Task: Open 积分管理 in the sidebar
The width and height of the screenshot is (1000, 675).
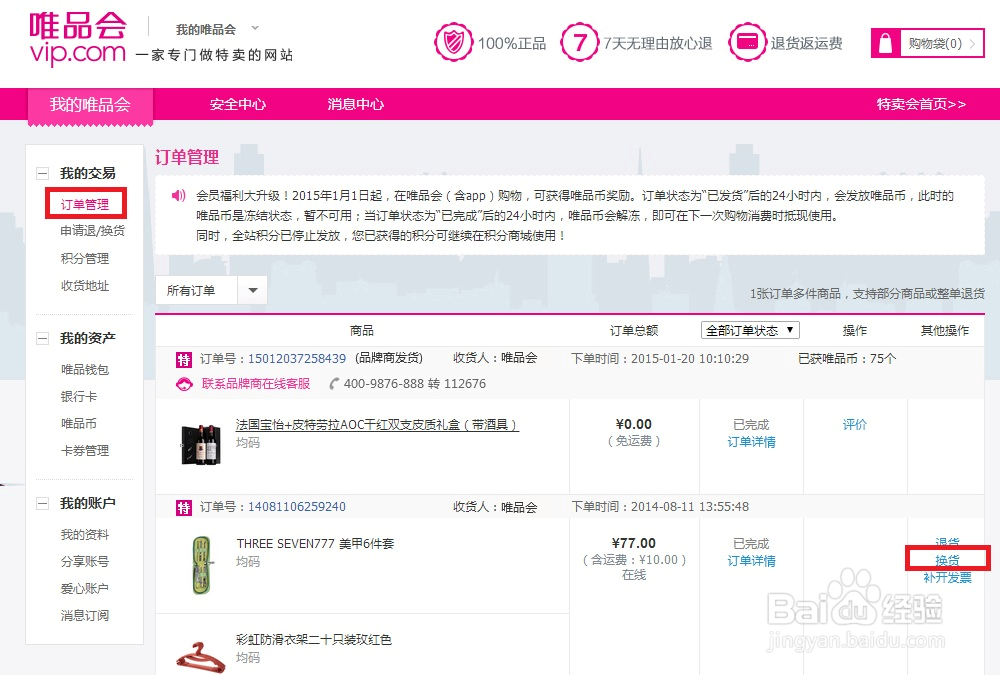Action: 85,258
